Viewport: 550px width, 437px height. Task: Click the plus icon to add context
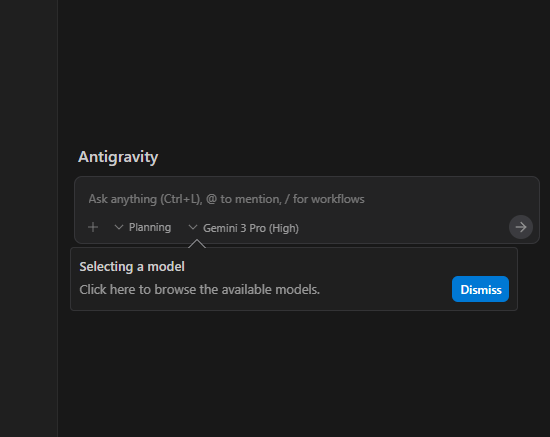(x=93, y=227)
